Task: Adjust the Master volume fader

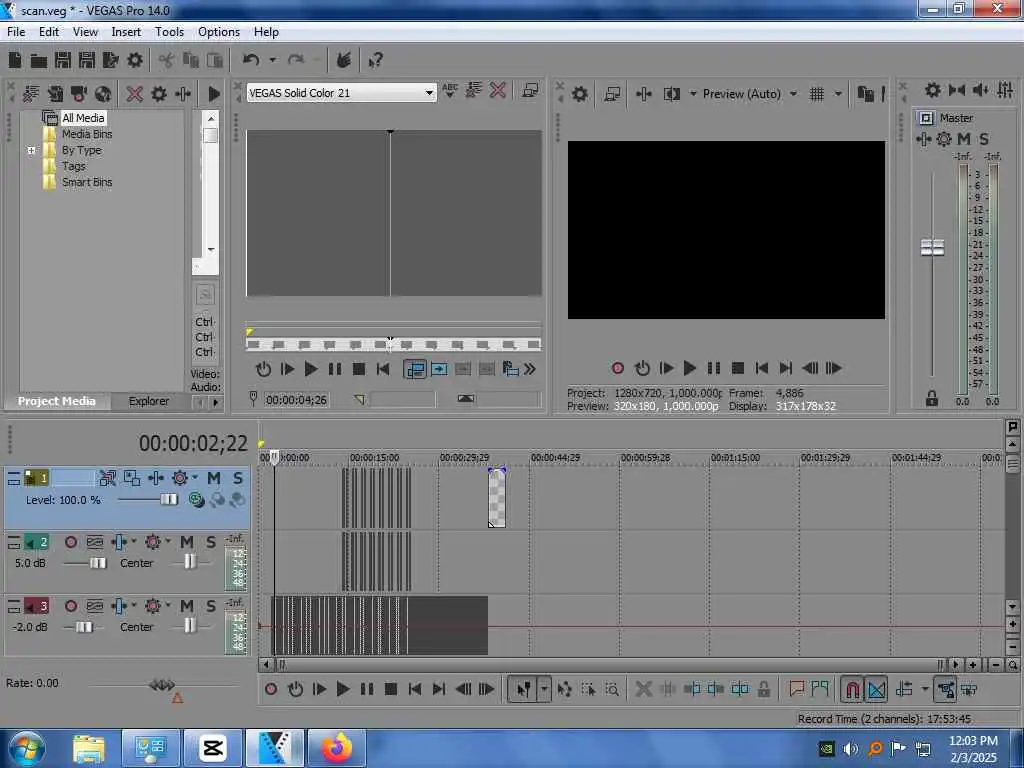Action: (932, 248)
